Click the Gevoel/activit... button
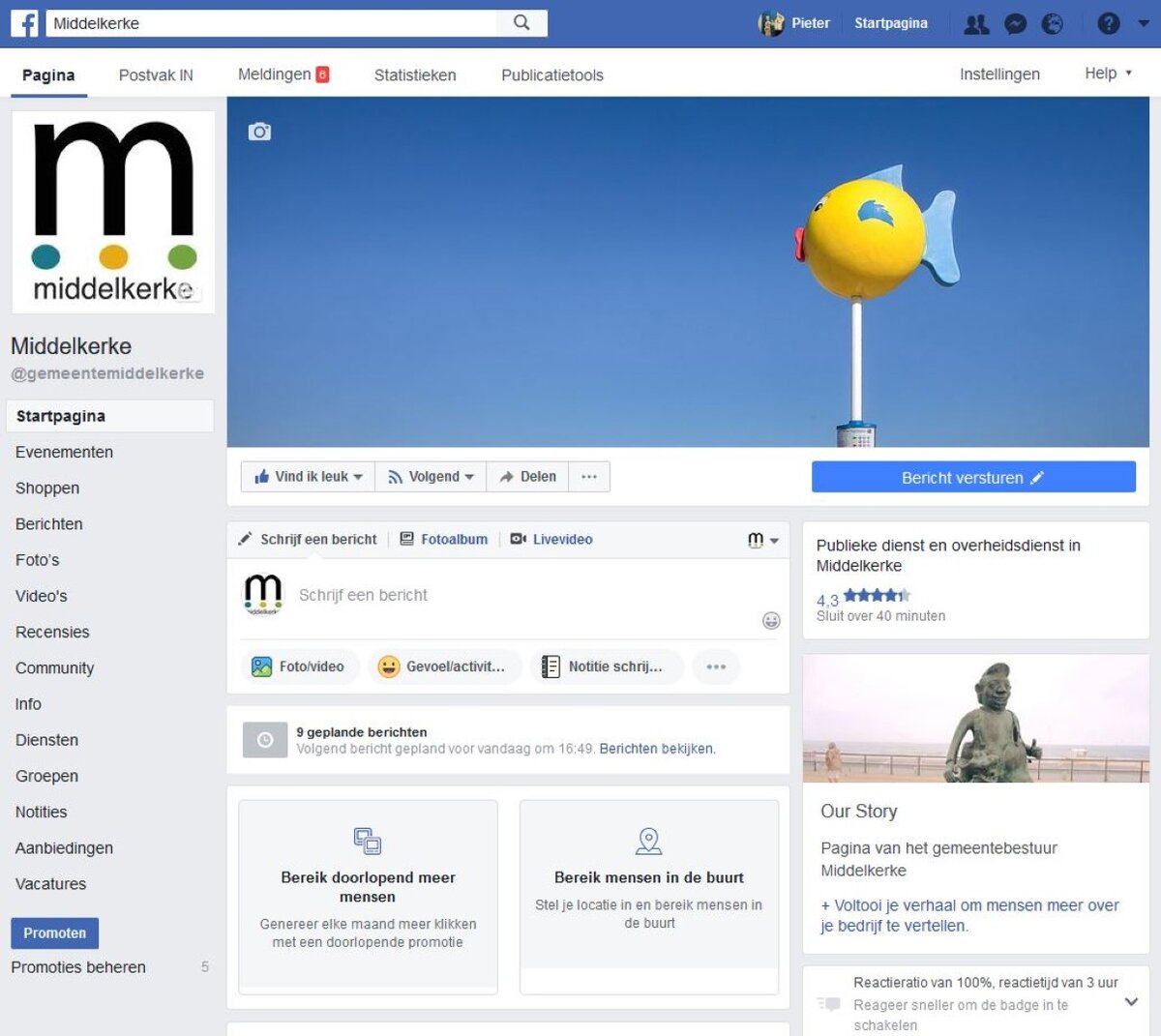Viewport: 1161px width, 1036px height. coord(443,666)
